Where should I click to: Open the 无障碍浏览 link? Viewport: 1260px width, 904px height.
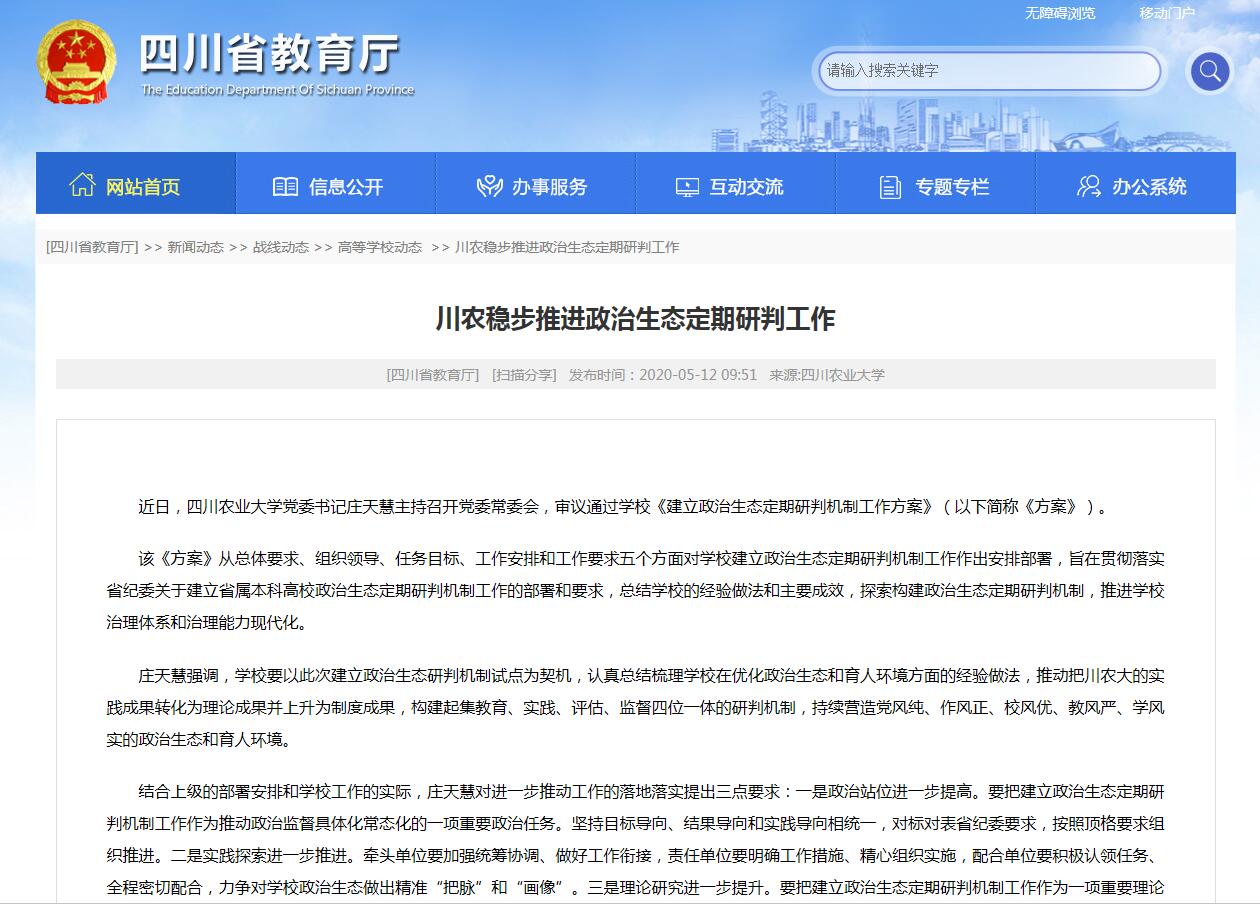point(1060,13)
